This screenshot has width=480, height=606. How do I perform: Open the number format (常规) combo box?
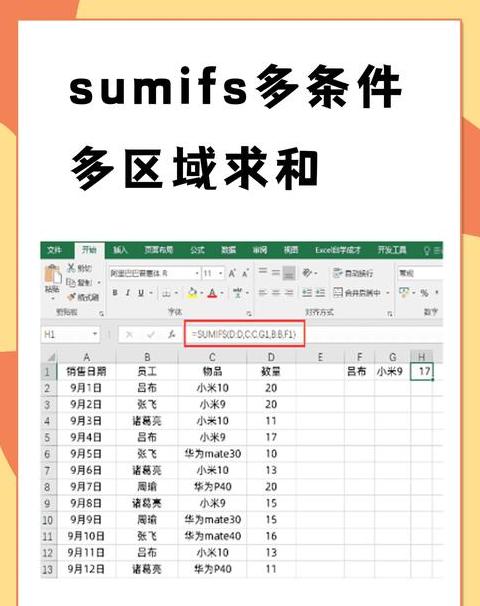click(420, 273)
